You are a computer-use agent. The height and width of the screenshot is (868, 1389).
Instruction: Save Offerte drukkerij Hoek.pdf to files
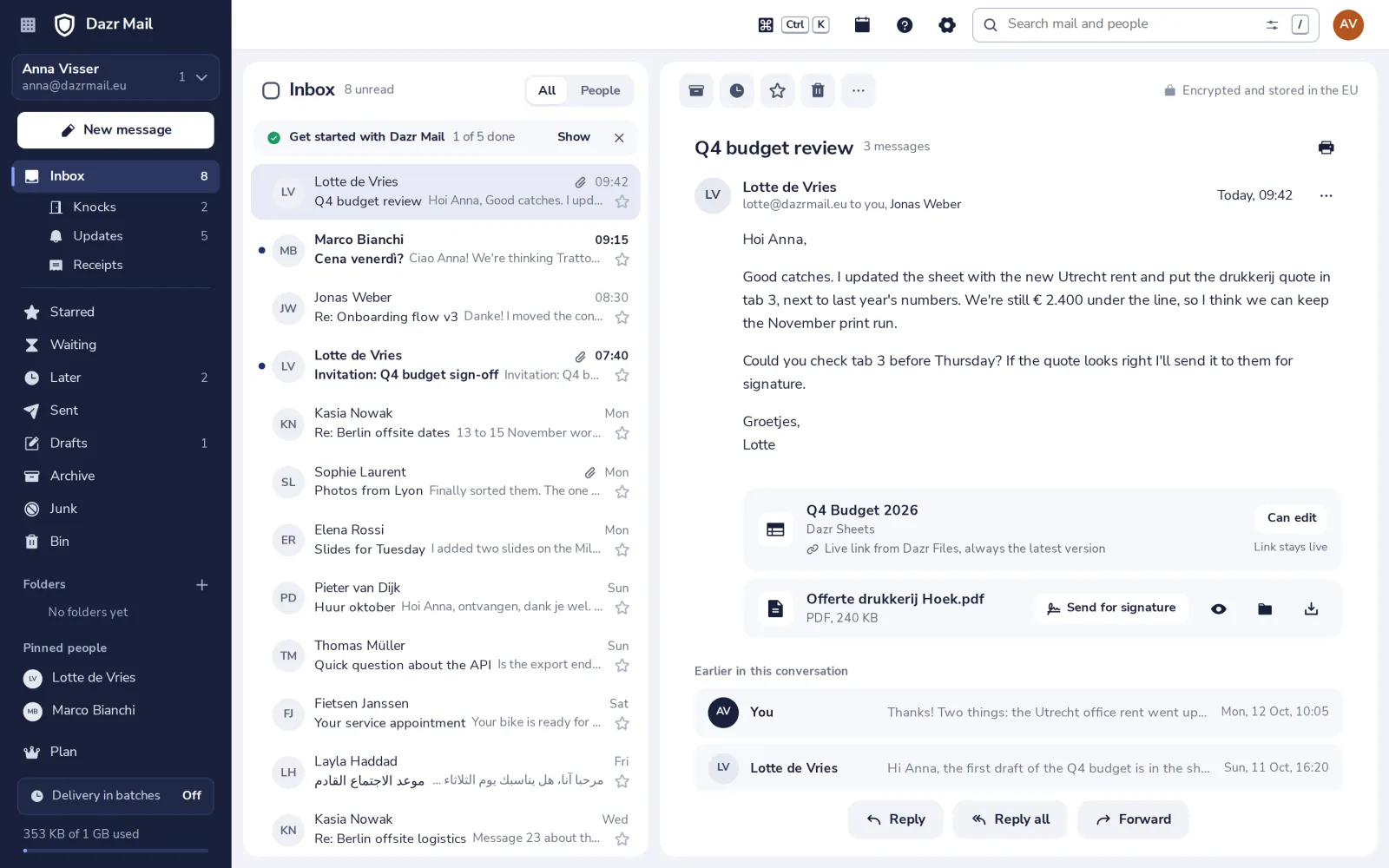(x=1265, y=608)
